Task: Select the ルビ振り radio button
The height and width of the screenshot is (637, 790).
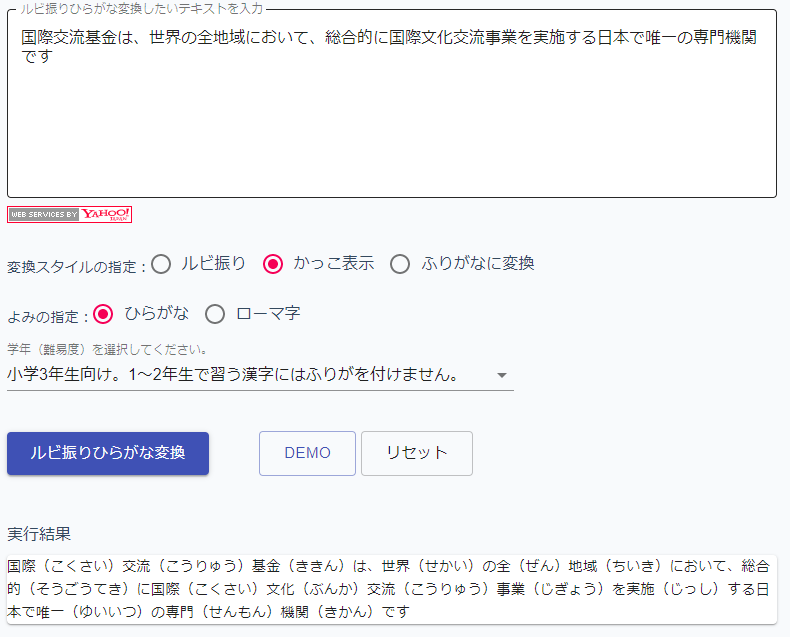Action: pos(161,264)
